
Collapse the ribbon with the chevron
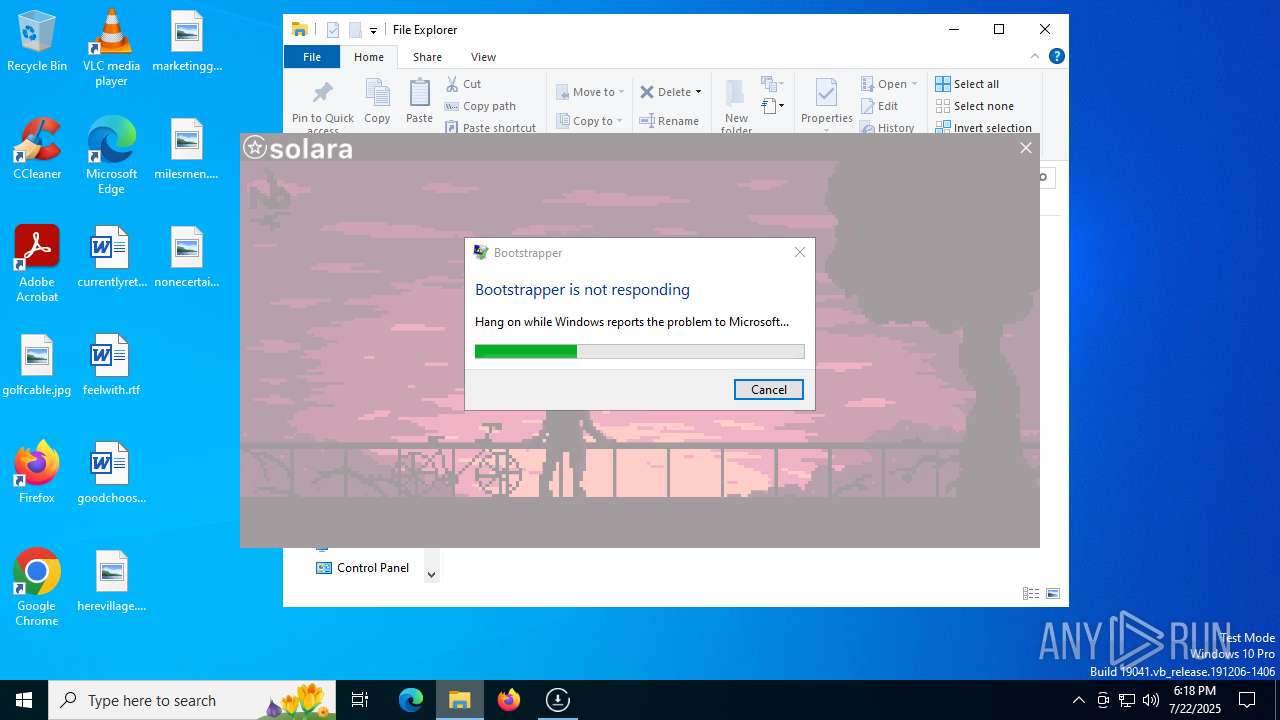1035,57
